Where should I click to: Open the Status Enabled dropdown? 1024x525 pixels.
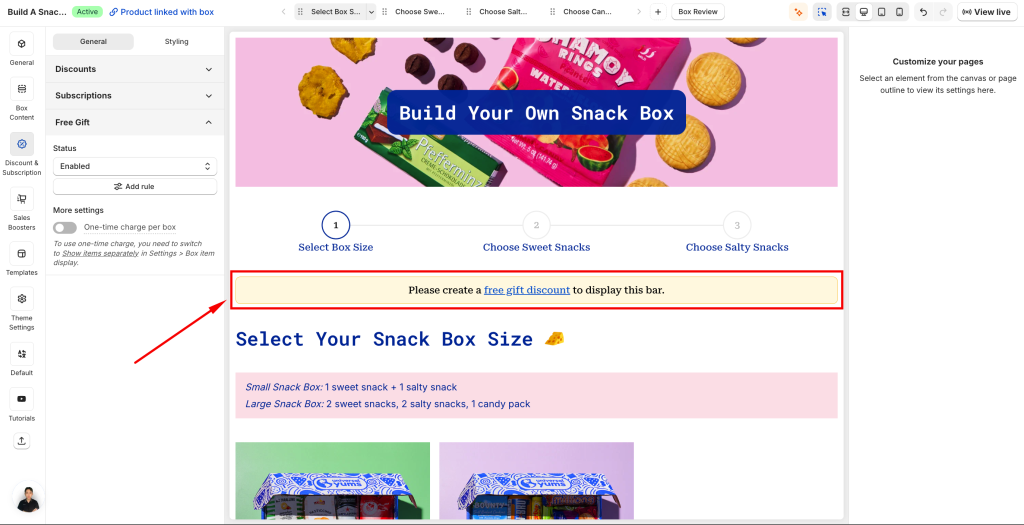[135, 166]
